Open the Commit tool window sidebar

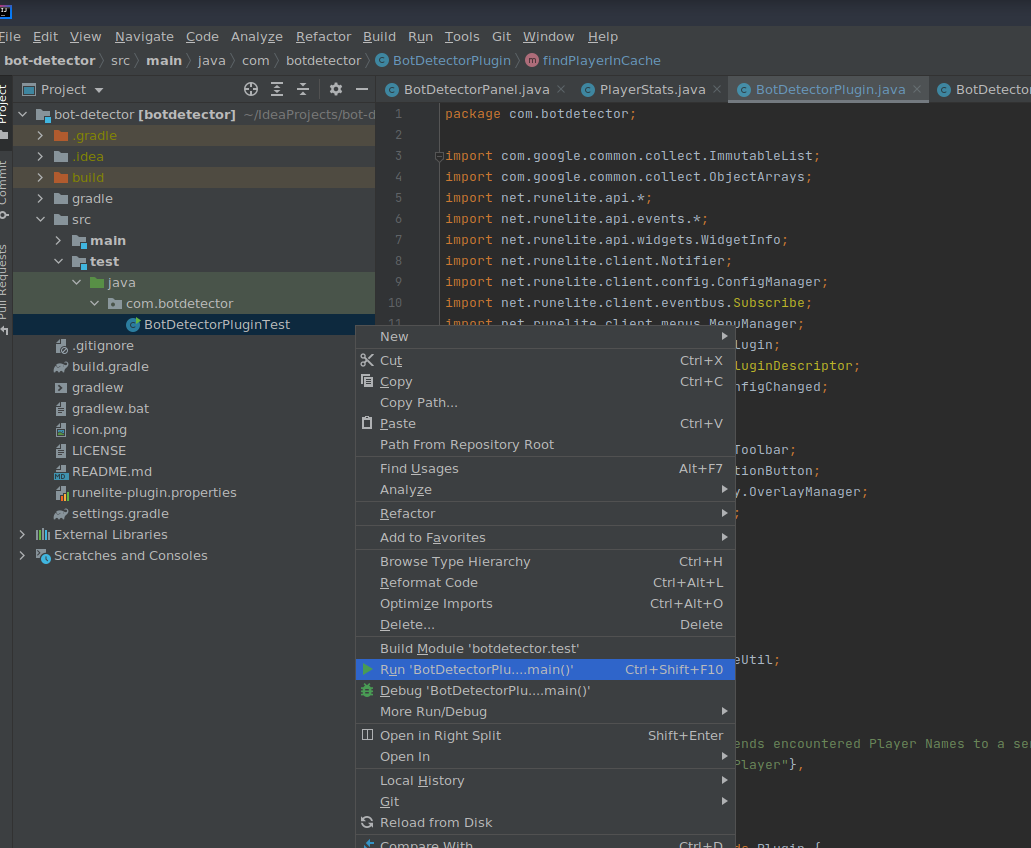coord(4,189)
